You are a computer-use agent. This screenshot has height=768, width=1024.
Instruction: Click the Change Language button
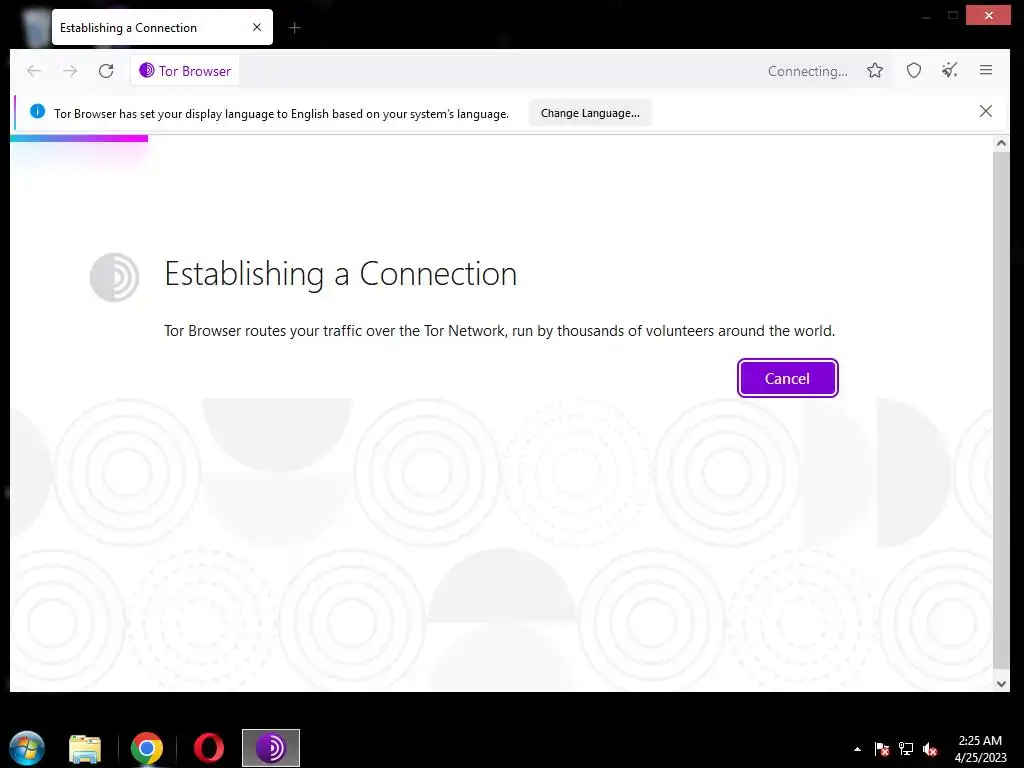[590, 113]
